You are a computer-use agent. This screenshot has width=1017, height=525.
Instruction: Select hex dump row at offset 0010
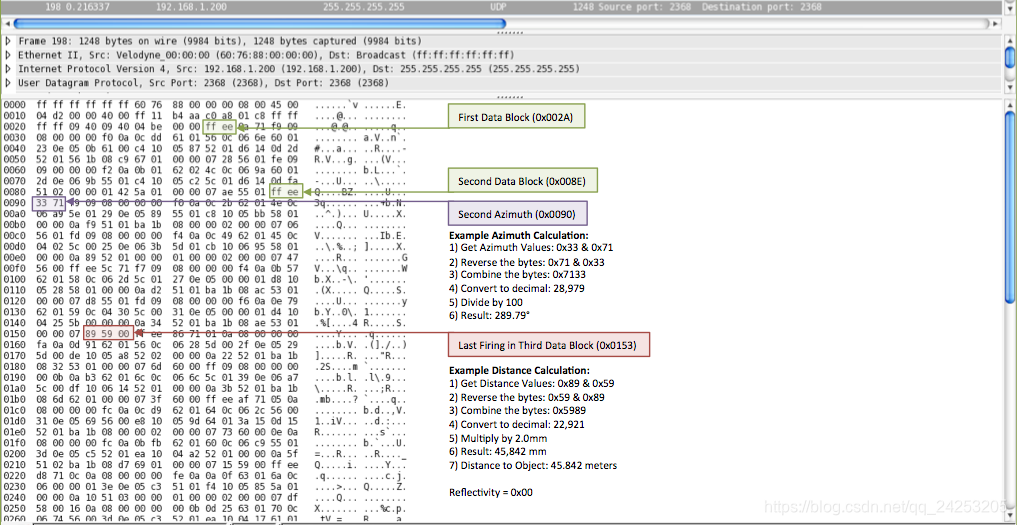(x=205, y=115)
